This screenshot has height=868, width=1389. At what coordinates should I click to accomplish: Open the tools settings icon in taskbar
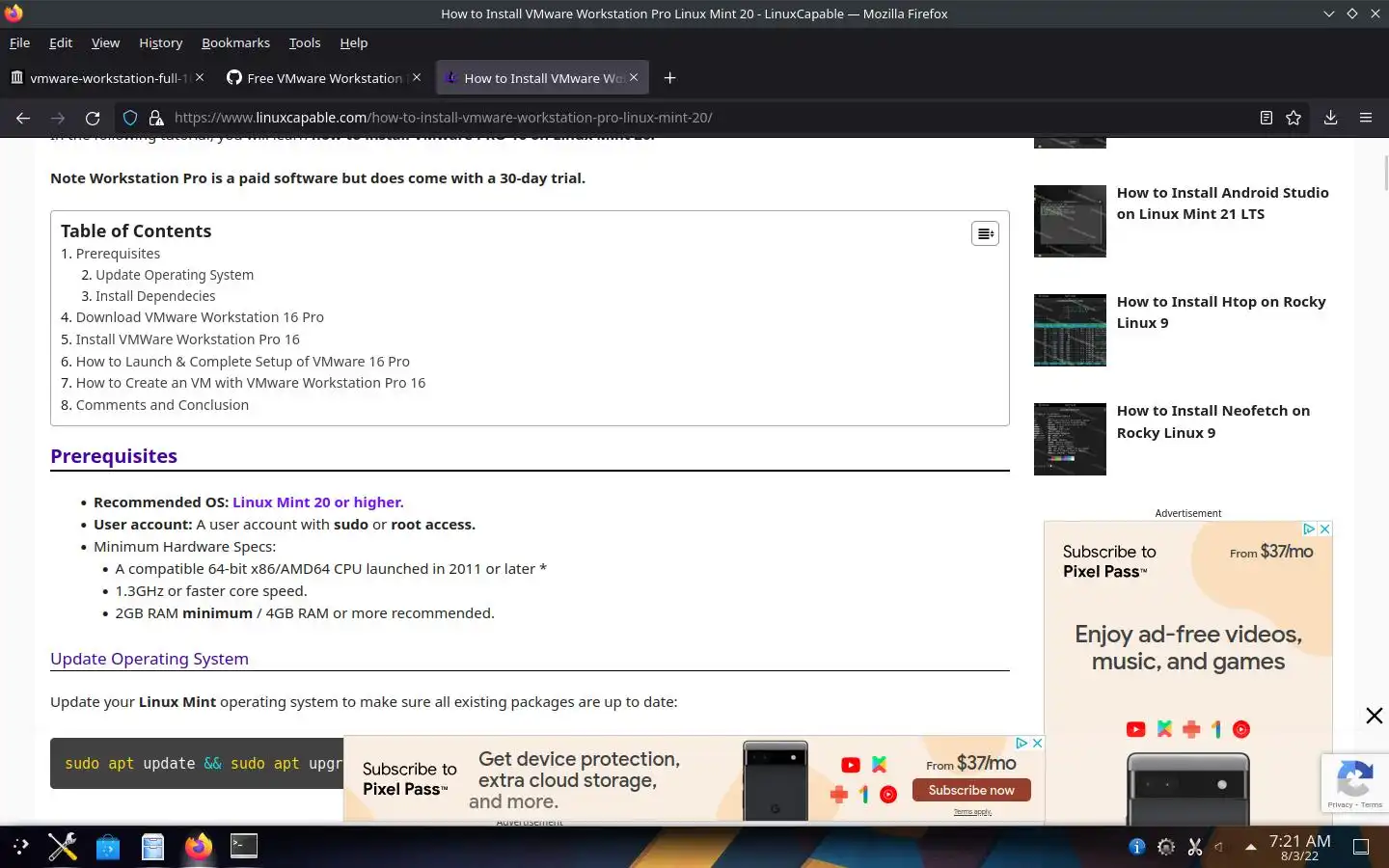[63, 847]
